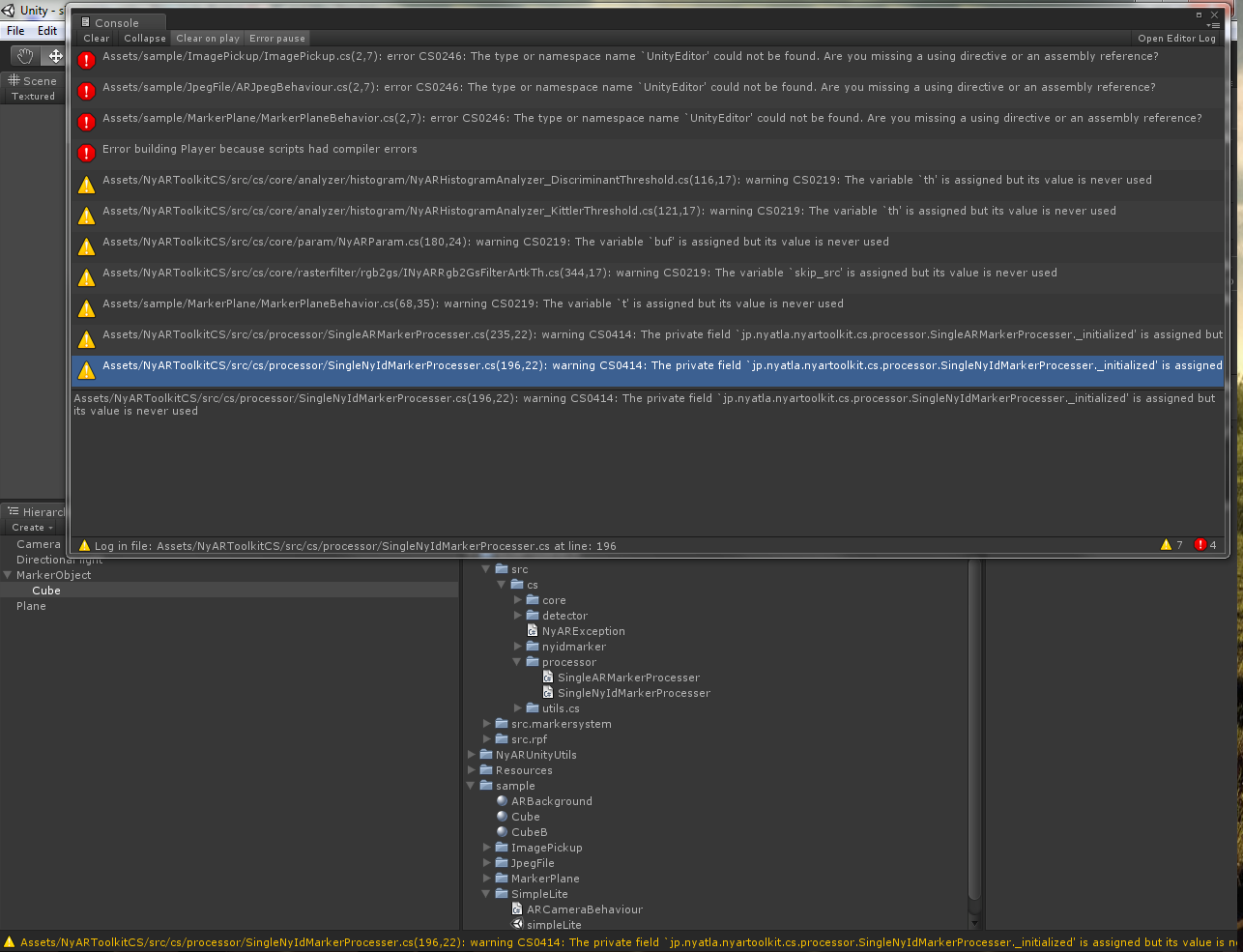Click the Project panel vertical scrollbar
Viewport: 1243px width, 952px height.
(x=974, y=735)
